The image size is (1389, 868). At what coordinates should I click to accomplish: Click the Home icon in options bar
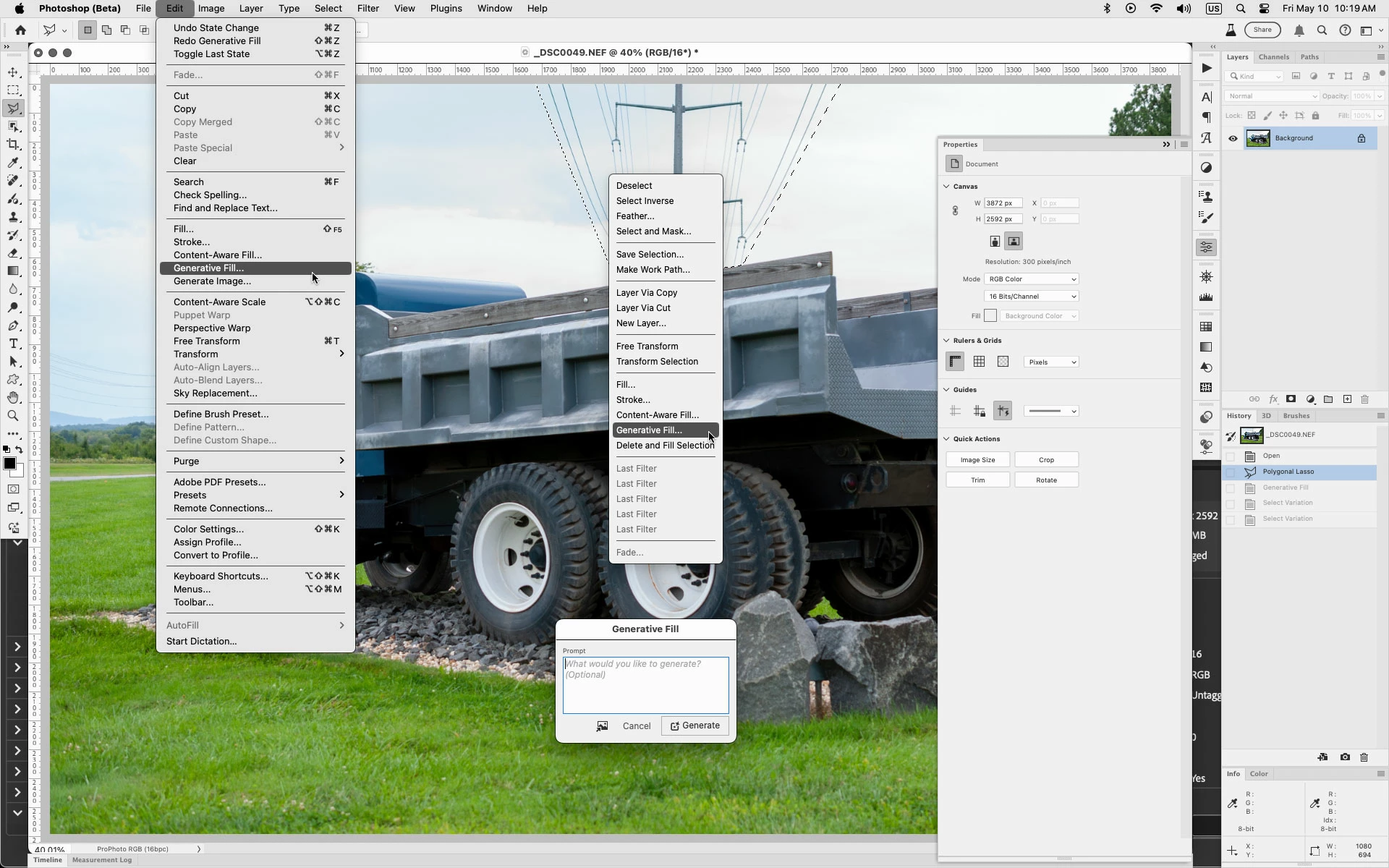pyautogui.click(x=20, y=30)
